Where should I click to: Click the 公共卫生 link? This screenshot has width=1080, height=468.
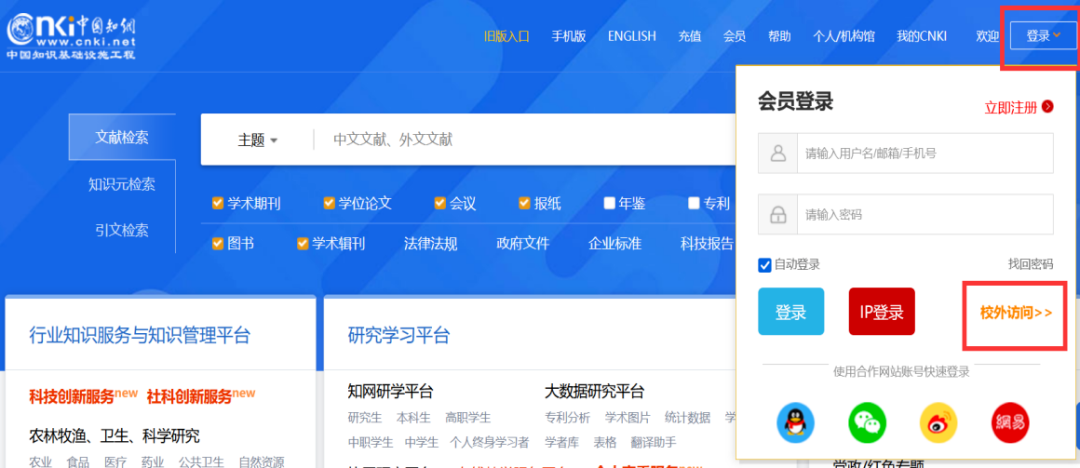(201, 461)
